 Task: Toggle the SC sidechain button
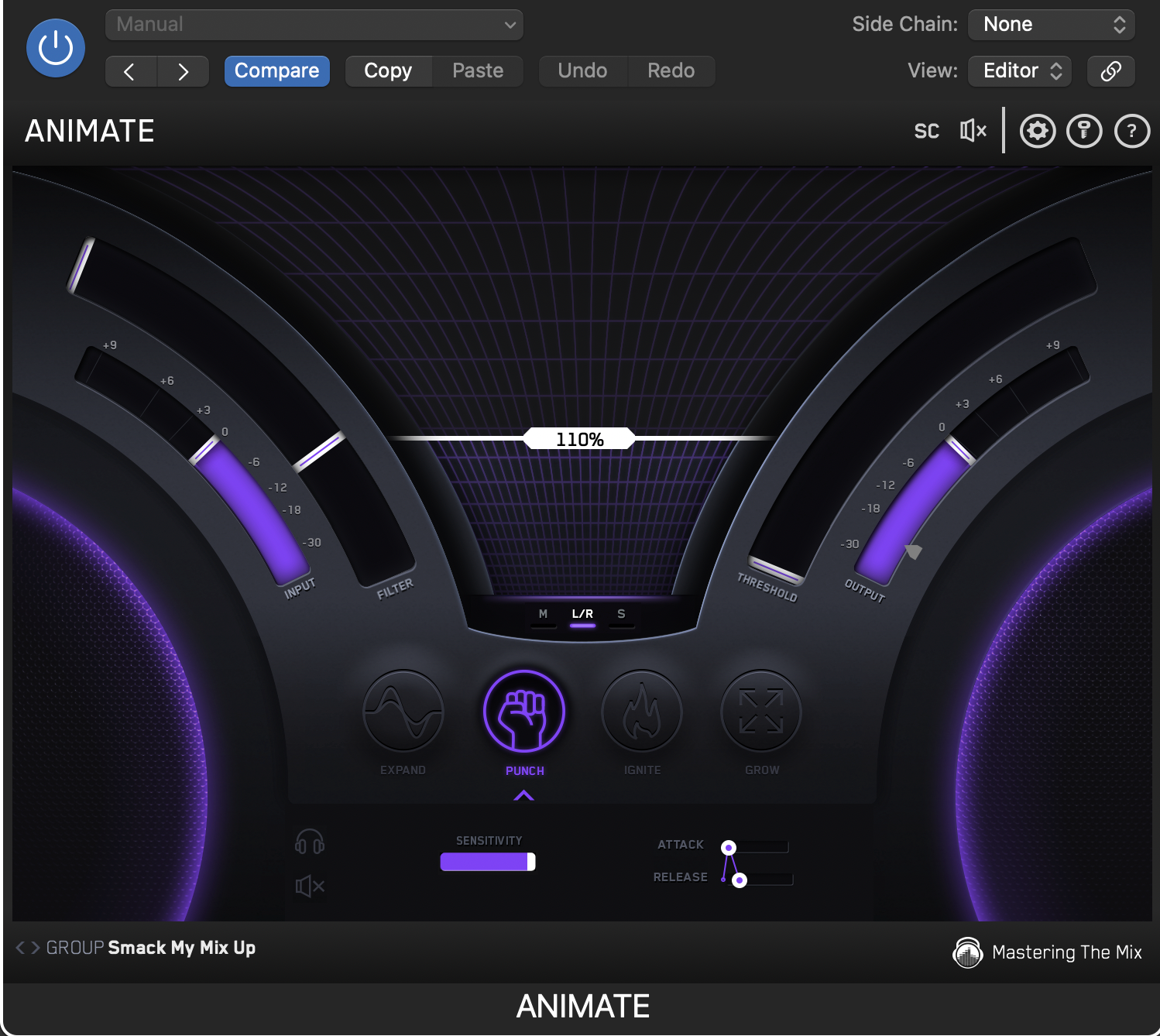(927, 131)
